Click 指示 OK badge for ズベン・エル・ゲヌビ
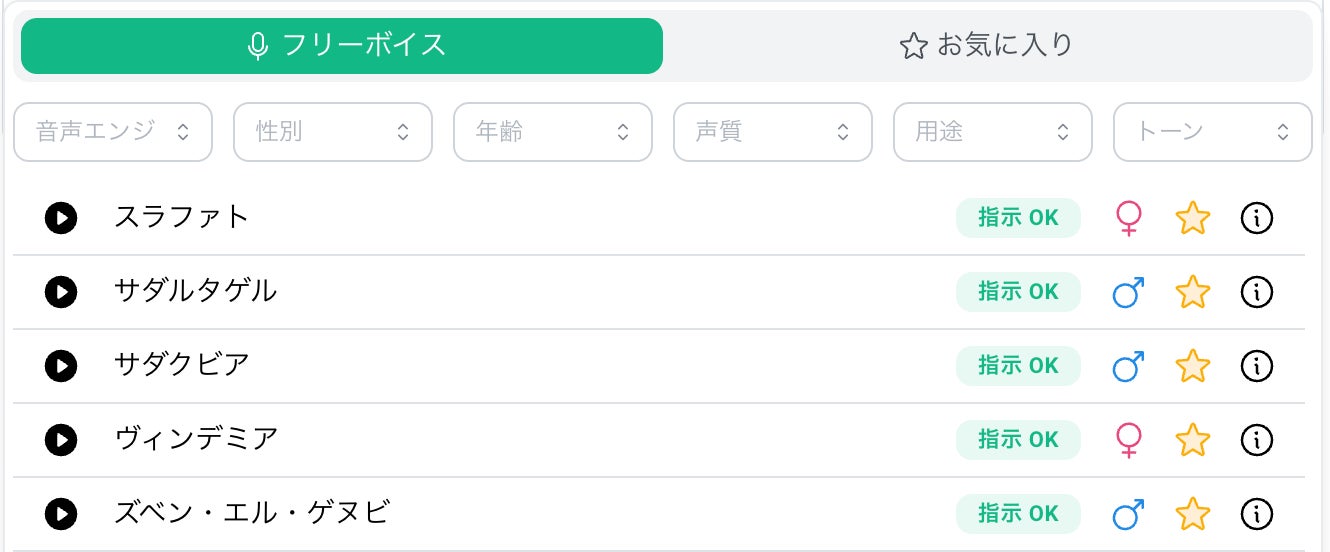Screen dimensions: 1330x552 pos(1018,513)
